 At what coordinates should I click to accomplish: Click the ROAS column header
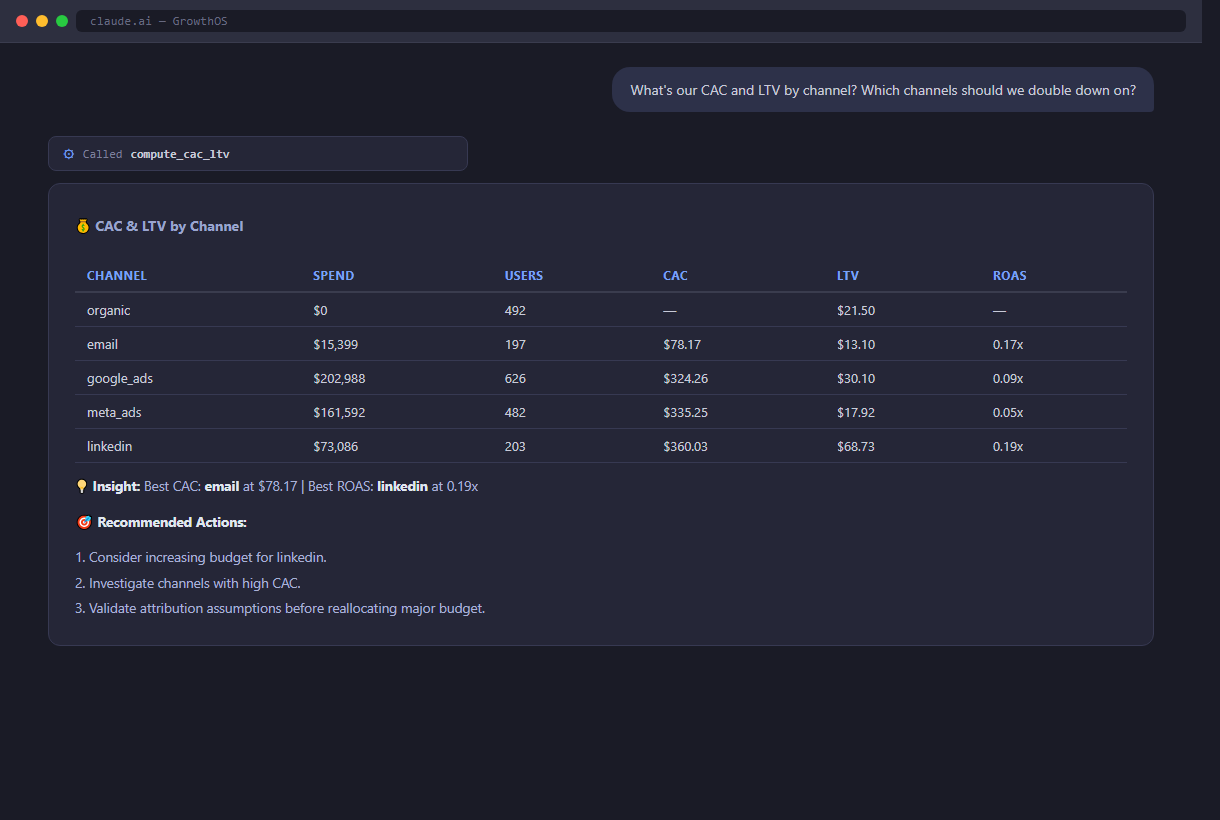[x=1010, y=276]
